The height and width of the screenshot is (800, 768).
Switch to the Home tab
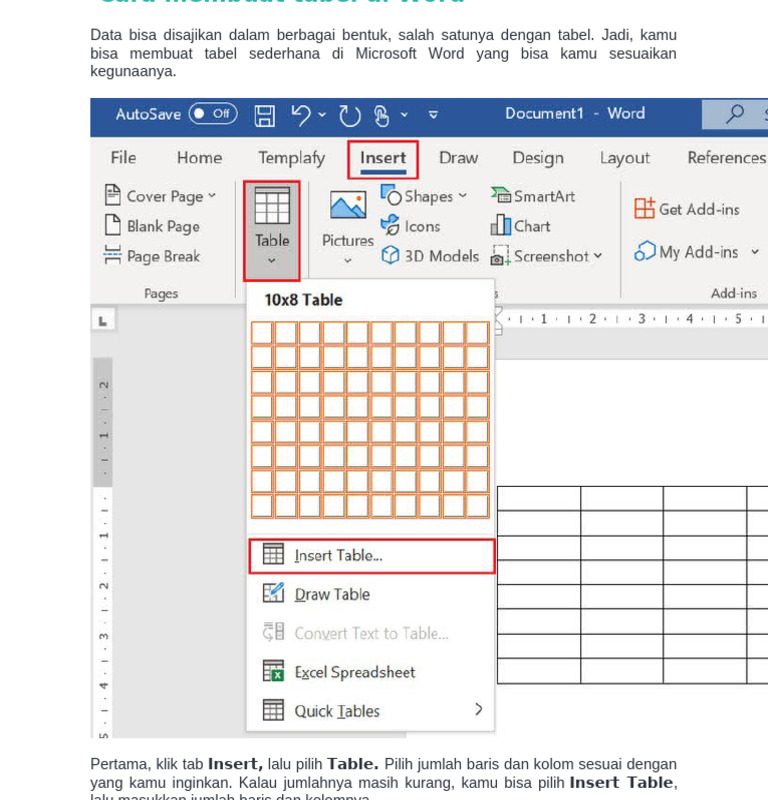point(199,158)
